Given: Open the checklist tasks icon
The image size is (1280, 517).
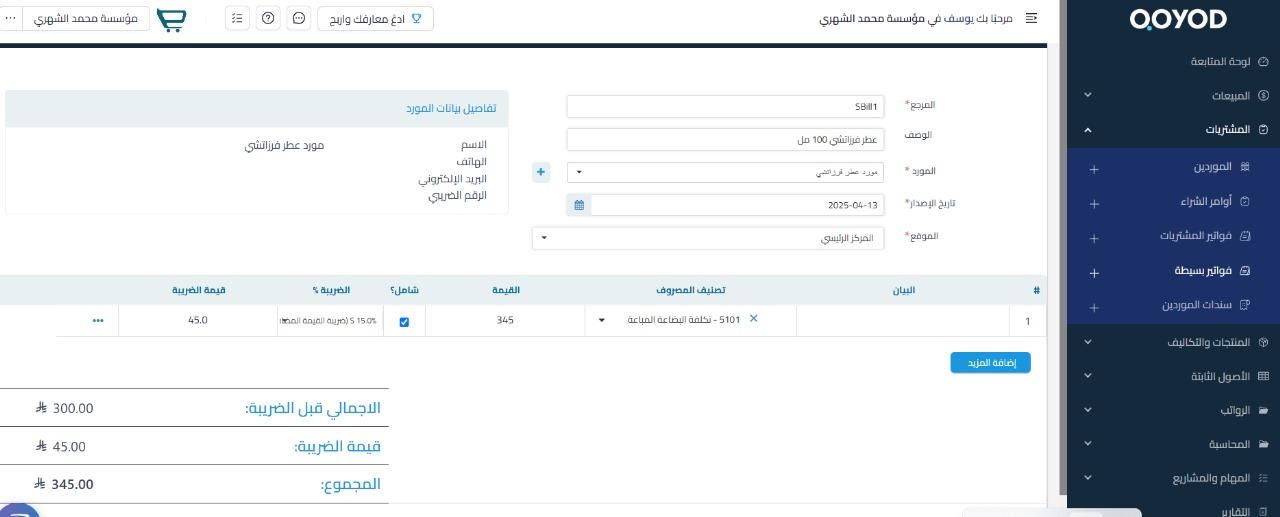Looking at the screenshot, I should 237,19.
